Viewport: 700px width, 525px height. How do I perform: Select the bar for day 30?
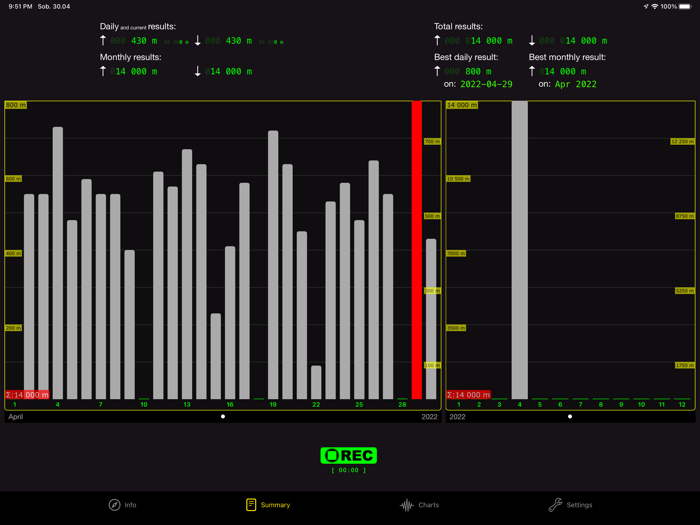coord(431,319)
